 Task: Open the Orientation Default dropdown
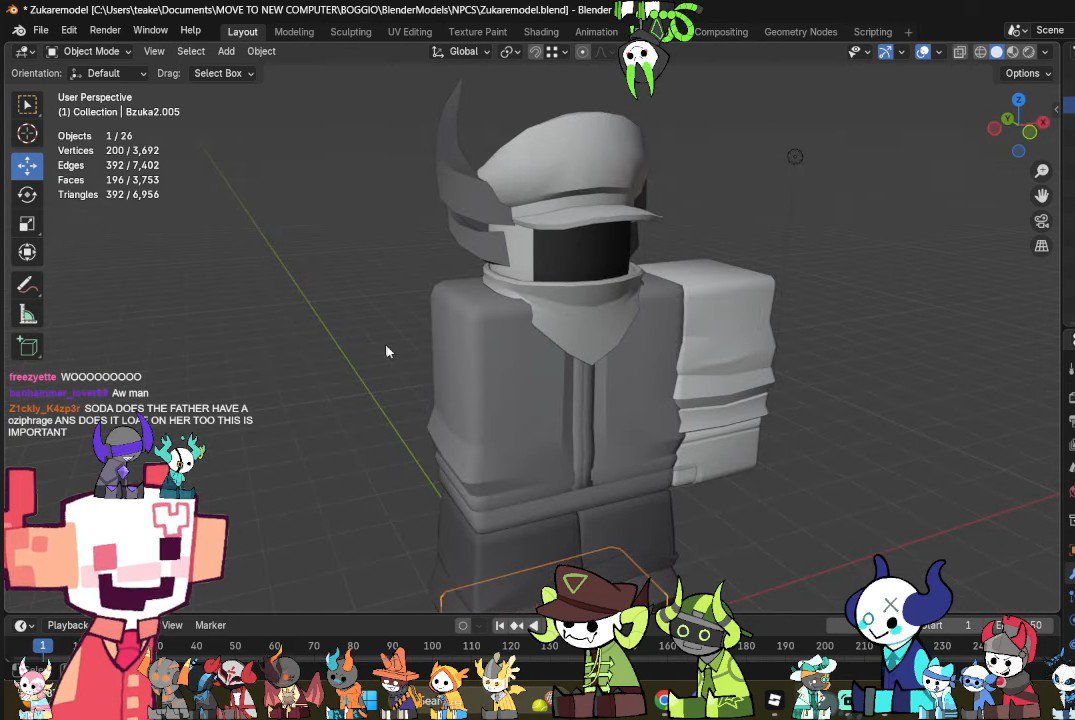108,73
